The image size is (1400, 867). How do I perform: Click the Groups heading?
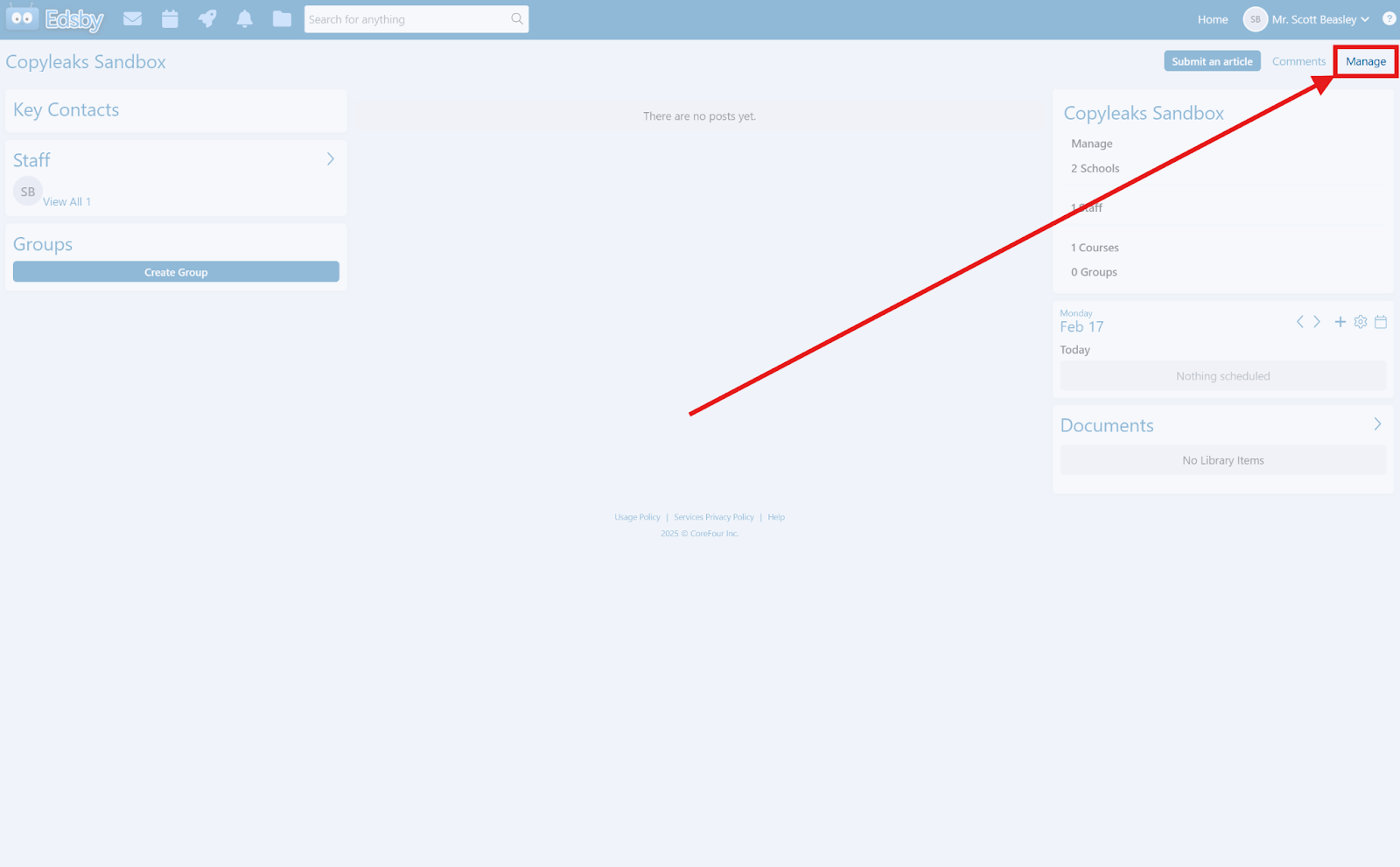[43, 244]
